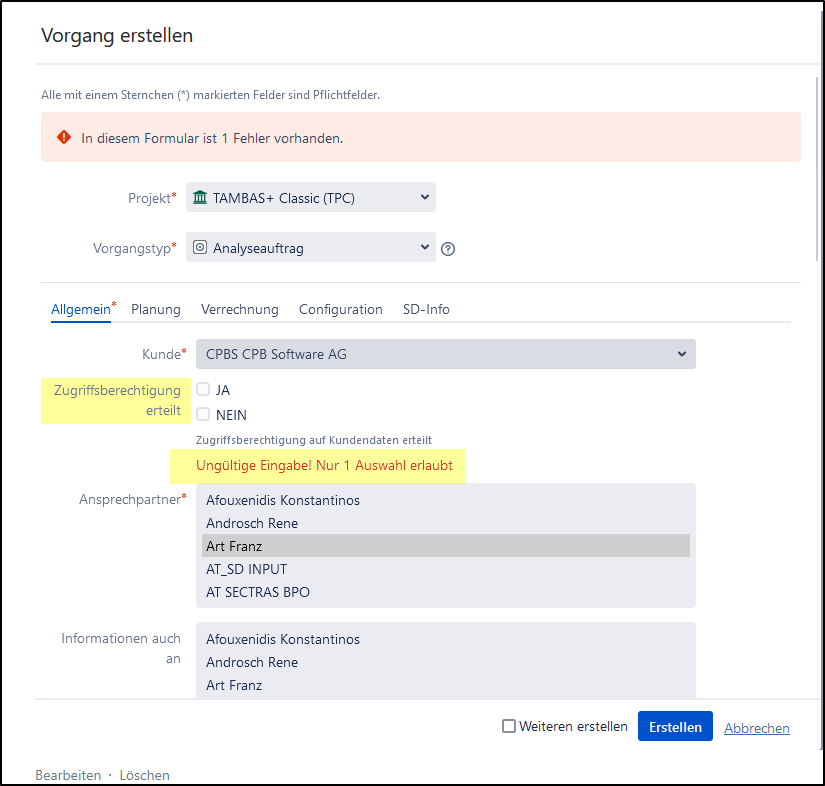This screenshot has height=786, width=825.
Task: Open the Verrechnung tab
Action: 240,309
